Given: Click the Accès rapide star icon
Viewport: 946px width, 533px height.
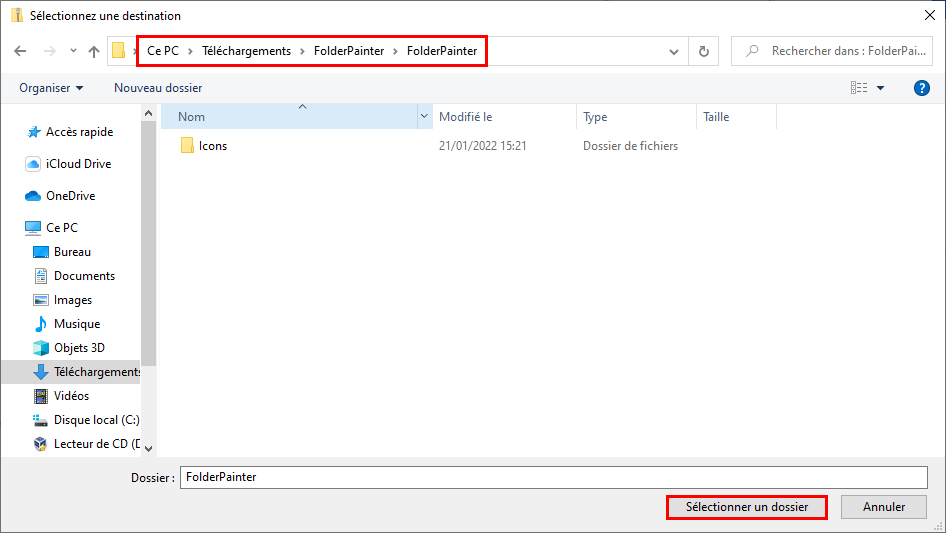Looking at the screenshot, I should tap(34, 132).
